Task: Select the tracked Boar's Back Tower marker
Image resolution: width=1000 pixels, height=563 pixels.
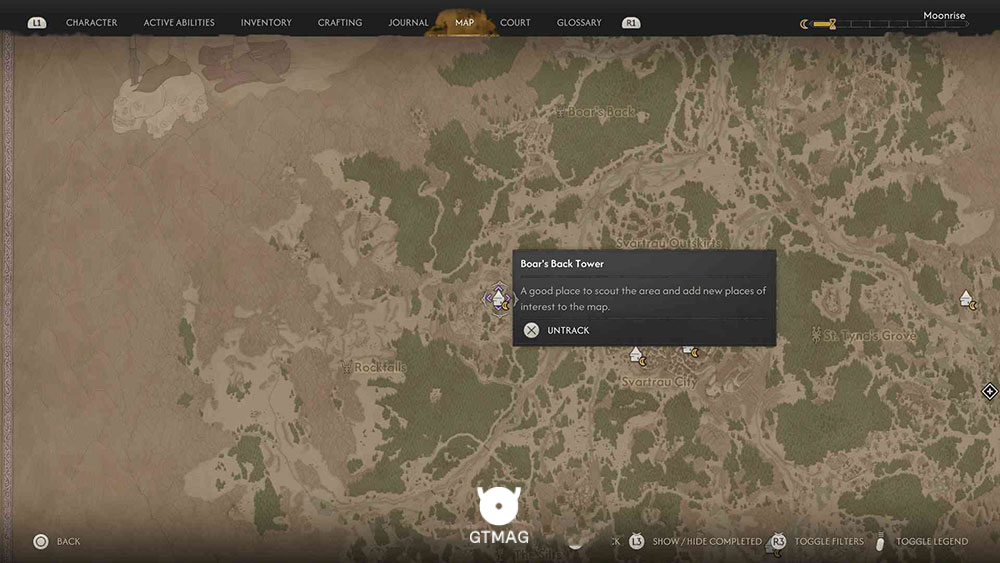Action: point(499,298)
